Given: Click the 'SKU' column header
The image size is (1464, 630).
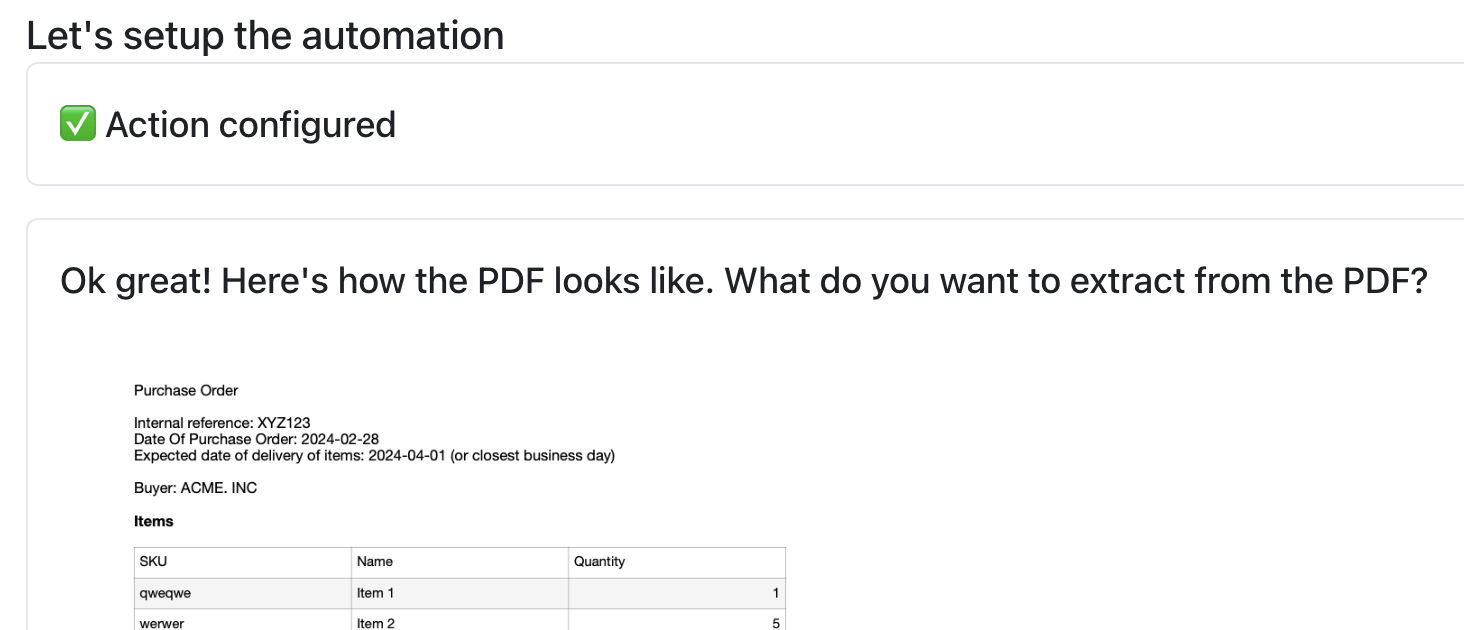Looking at the screenshot, I should (243, 562).
